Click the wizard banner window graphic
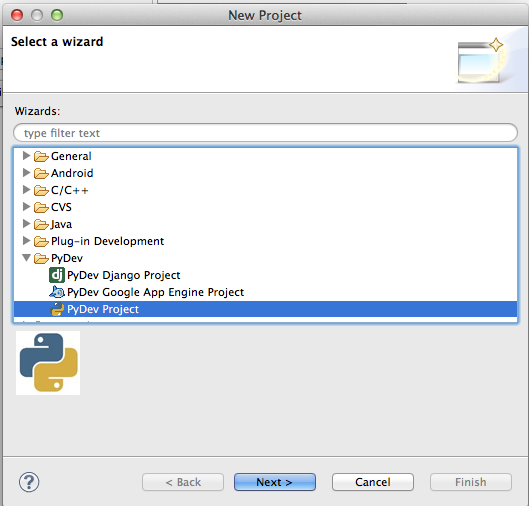Image resolution: width=529 pixels, height=506 pixels. (481, 61)
